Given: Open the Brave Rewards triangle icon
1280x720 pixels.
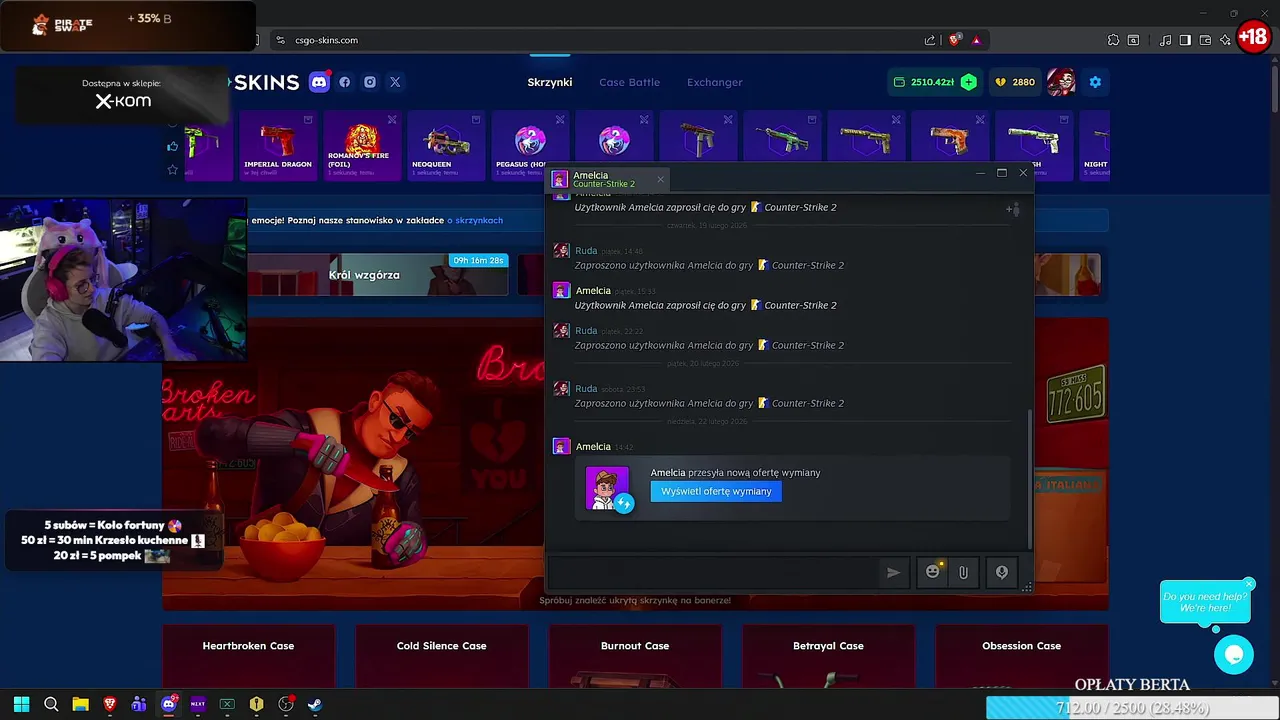Looking at the screenshot, I should [x=976, y=40].
